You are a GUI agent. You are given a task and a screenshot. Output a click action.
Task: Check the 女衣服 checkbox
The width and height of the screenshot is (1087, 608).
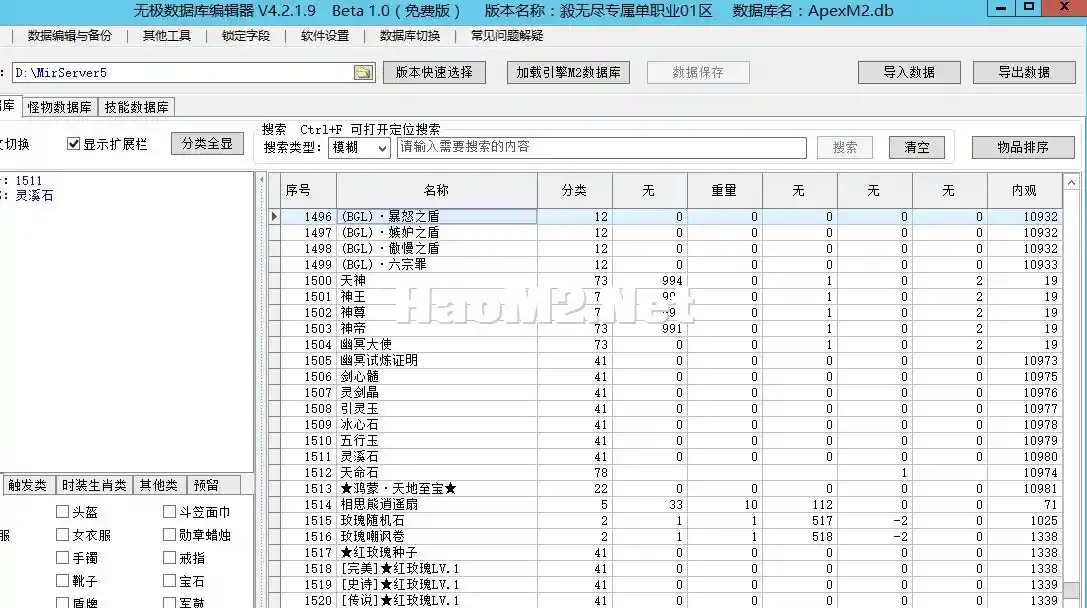62,535
